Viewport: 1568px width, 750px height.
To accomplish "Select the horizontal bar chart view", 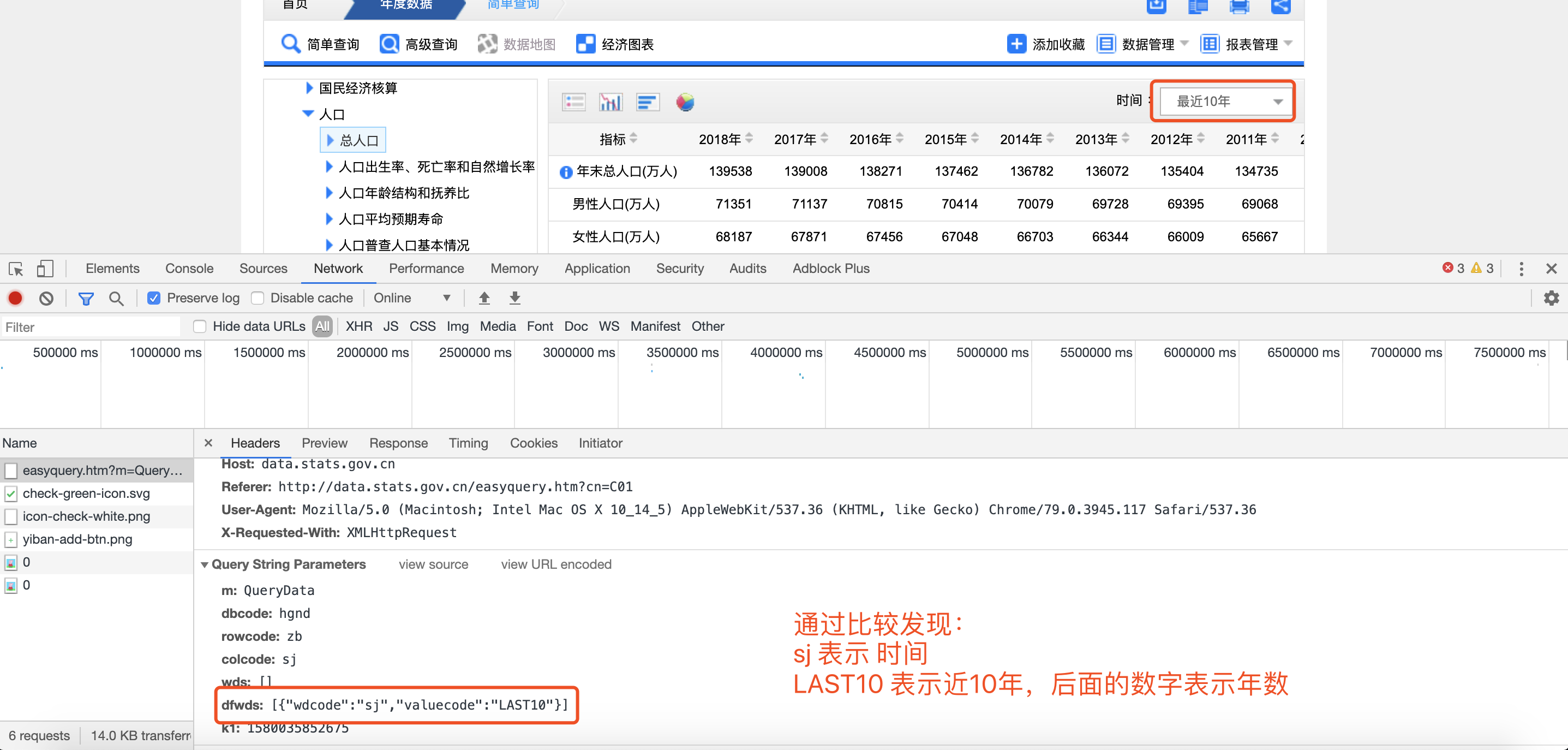I will click(x=648, y=102).
